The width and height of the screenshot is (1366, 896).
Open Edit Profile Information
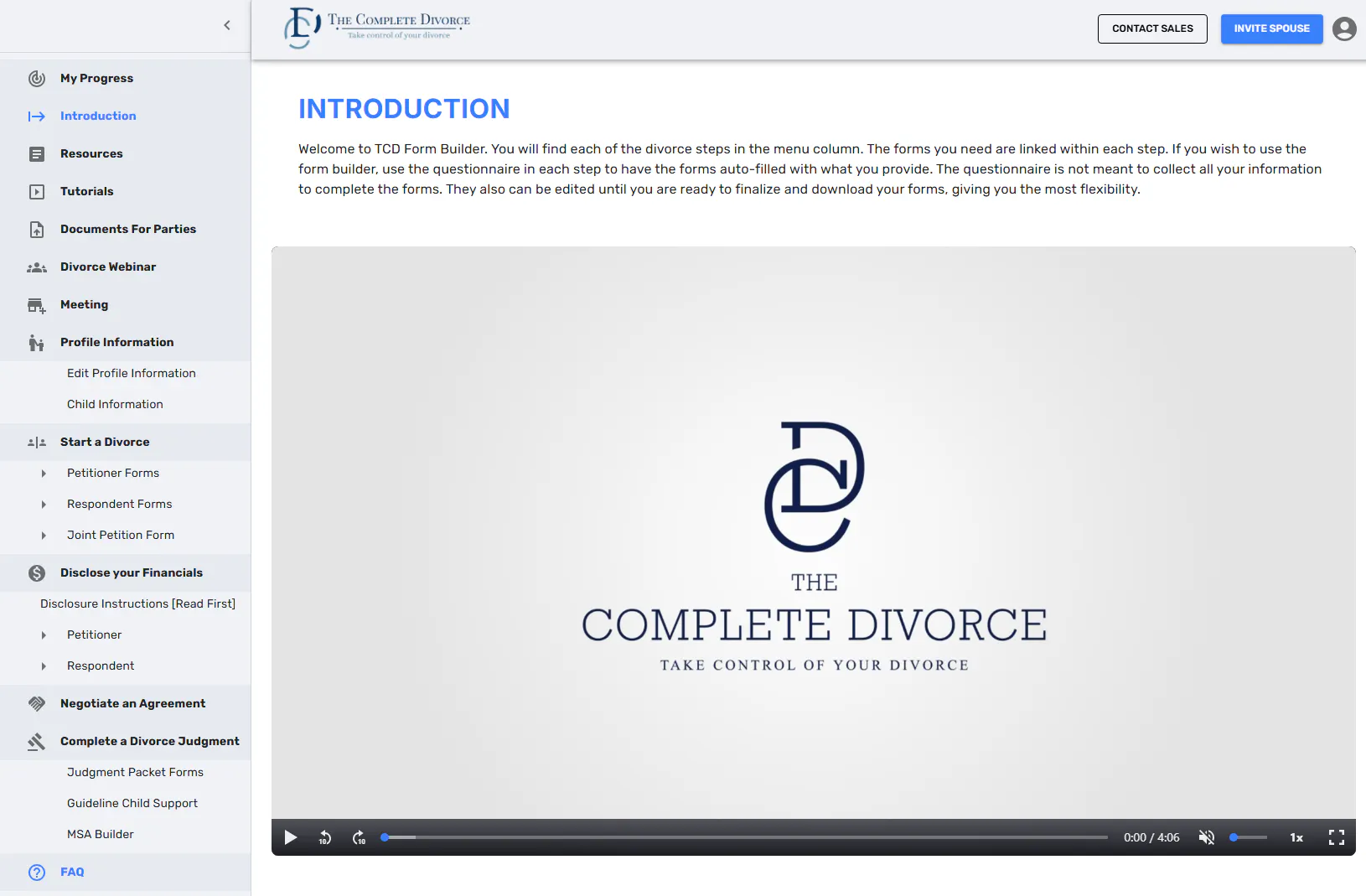[x=132, y=374]
